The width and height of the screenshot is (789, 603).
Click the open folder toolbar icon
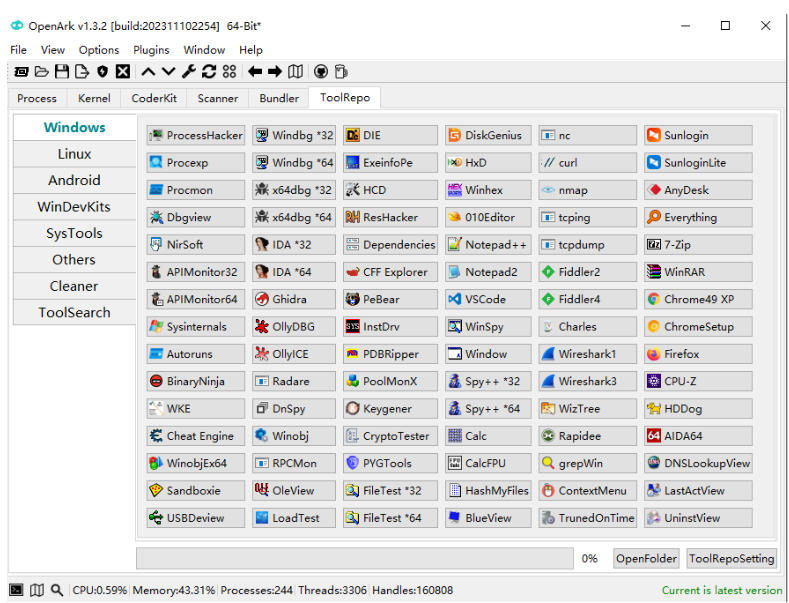42,72
